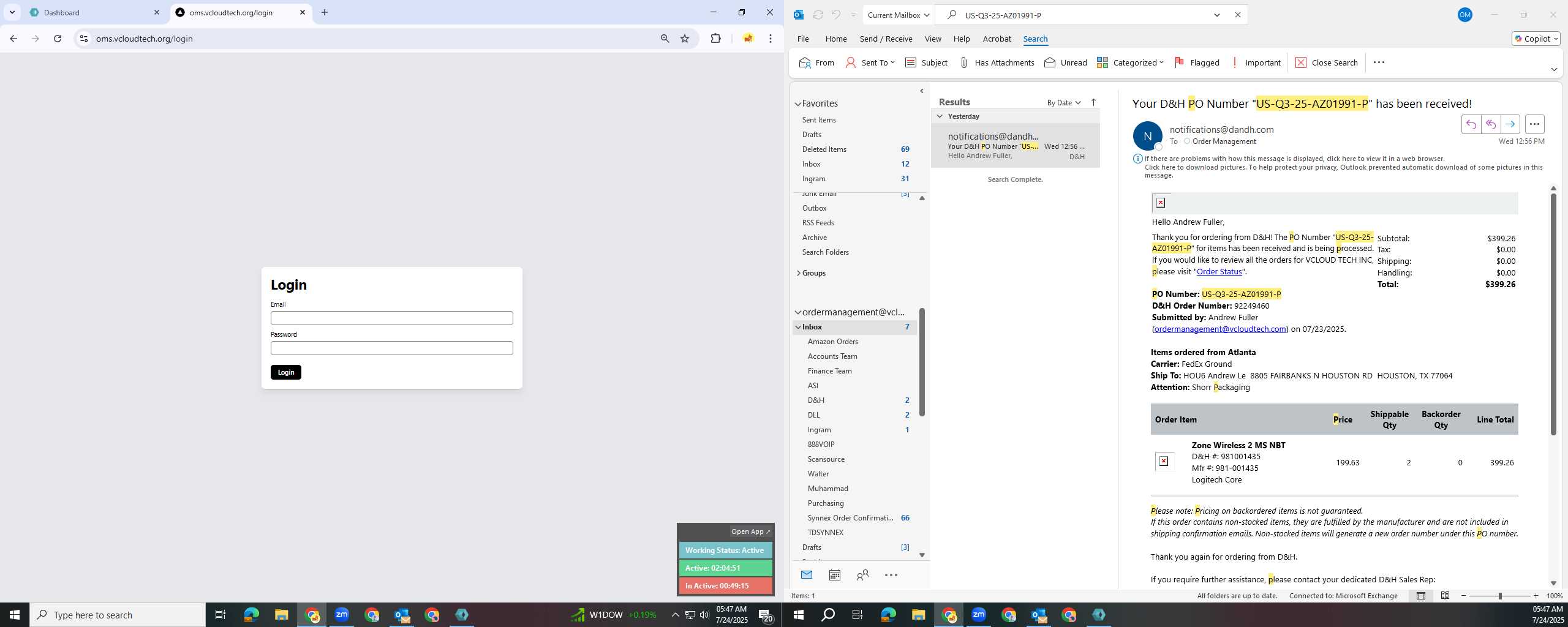Open File Explorer in left taskbar
Viewport: 1568px width, 627px height.
[281, 615]
